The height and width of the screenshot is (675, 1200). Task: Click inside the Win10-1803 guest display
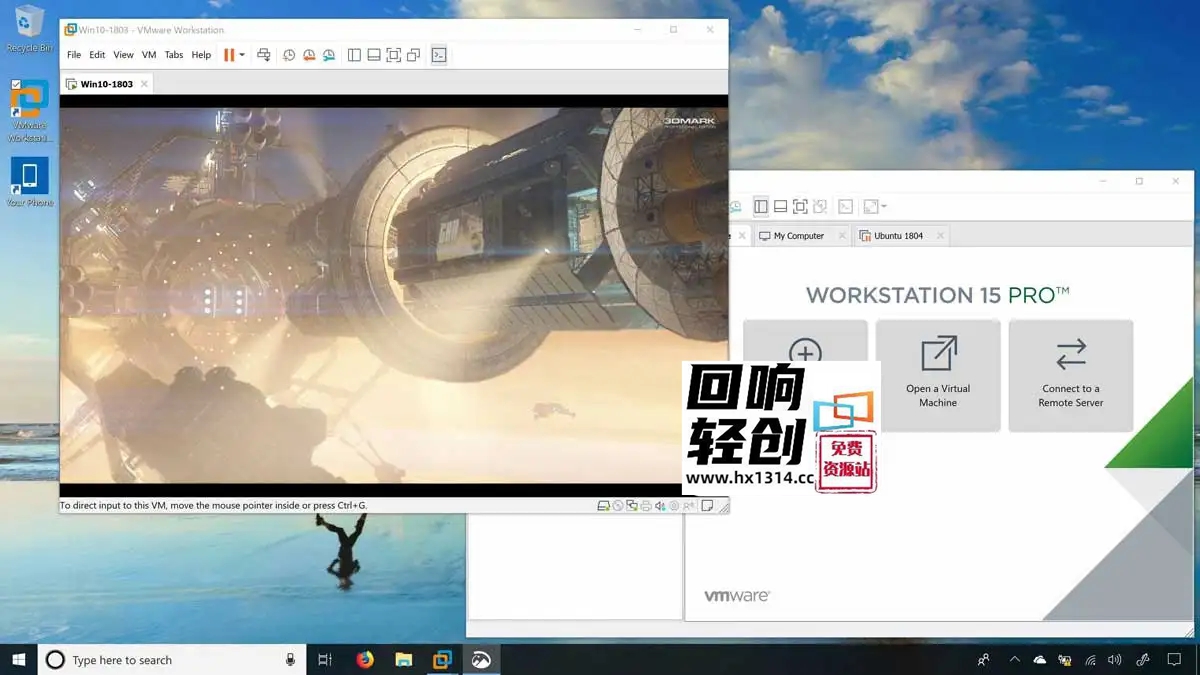click(394, 295)
